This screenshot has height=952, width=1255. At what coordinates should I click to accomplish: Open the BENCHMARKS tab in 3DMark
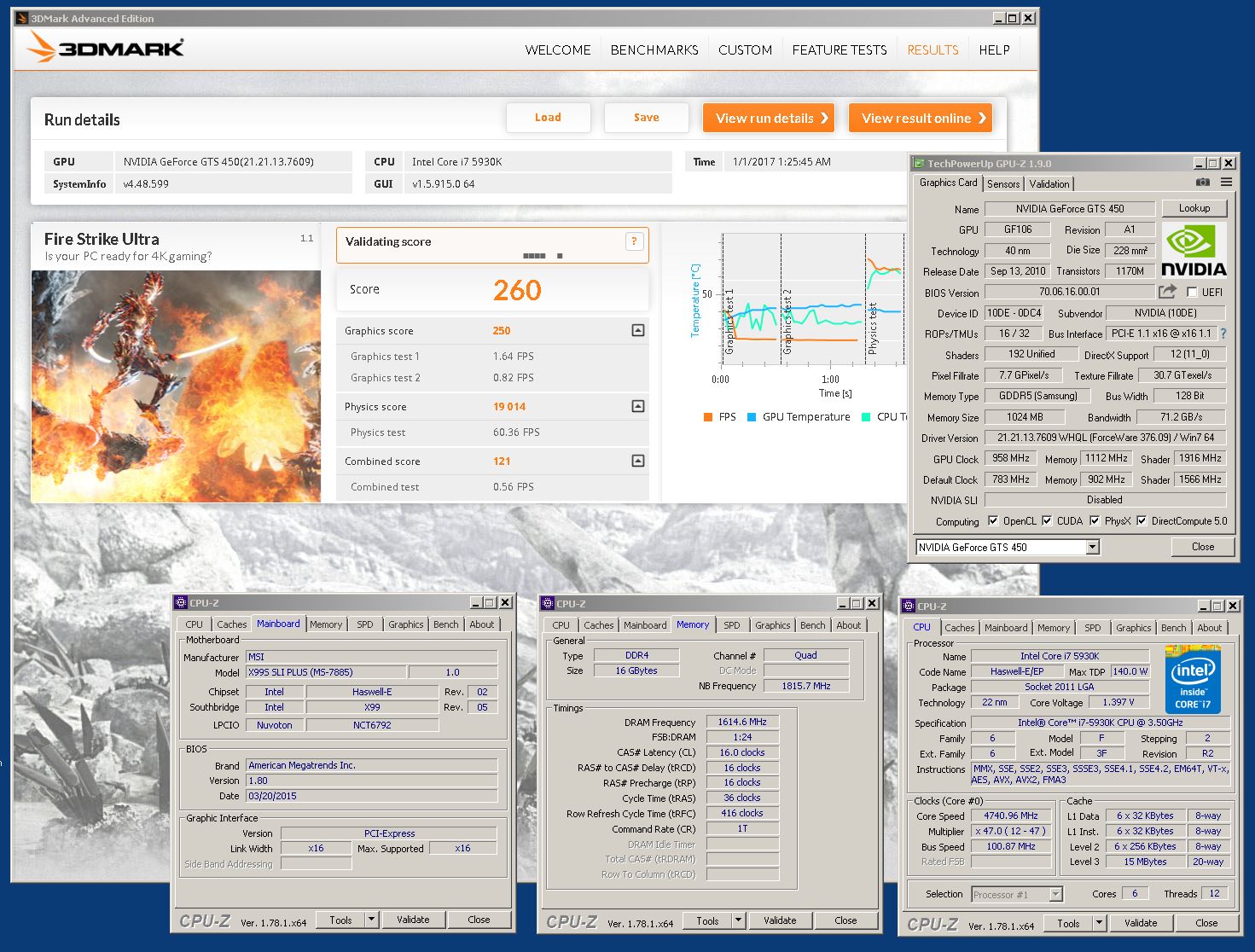pos(654,49)
